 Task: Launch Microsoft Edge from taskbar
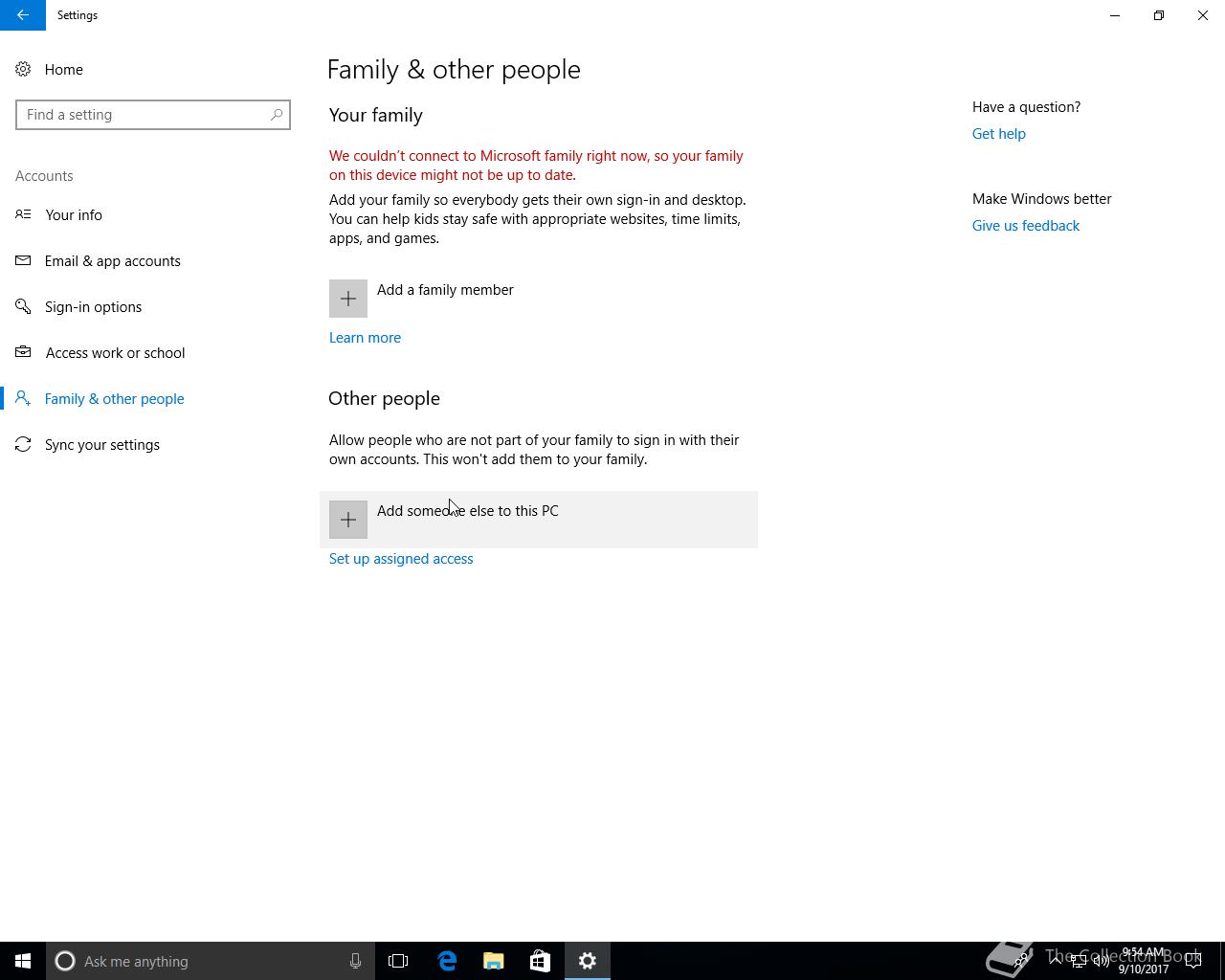[447, 961]
